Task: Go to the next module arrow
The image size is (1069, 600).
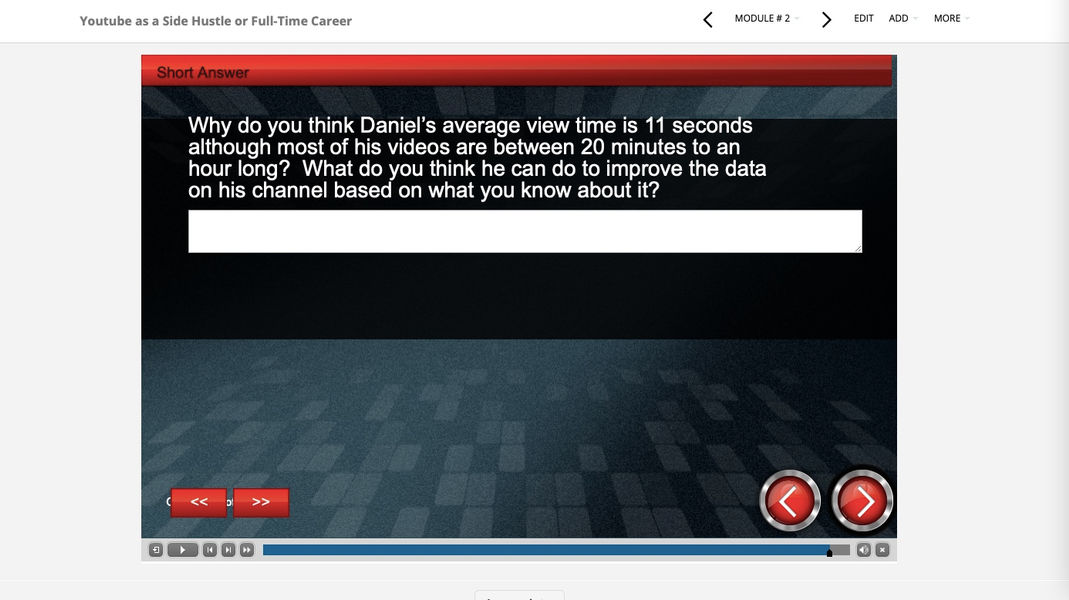Action: click(x=826, y=20)
